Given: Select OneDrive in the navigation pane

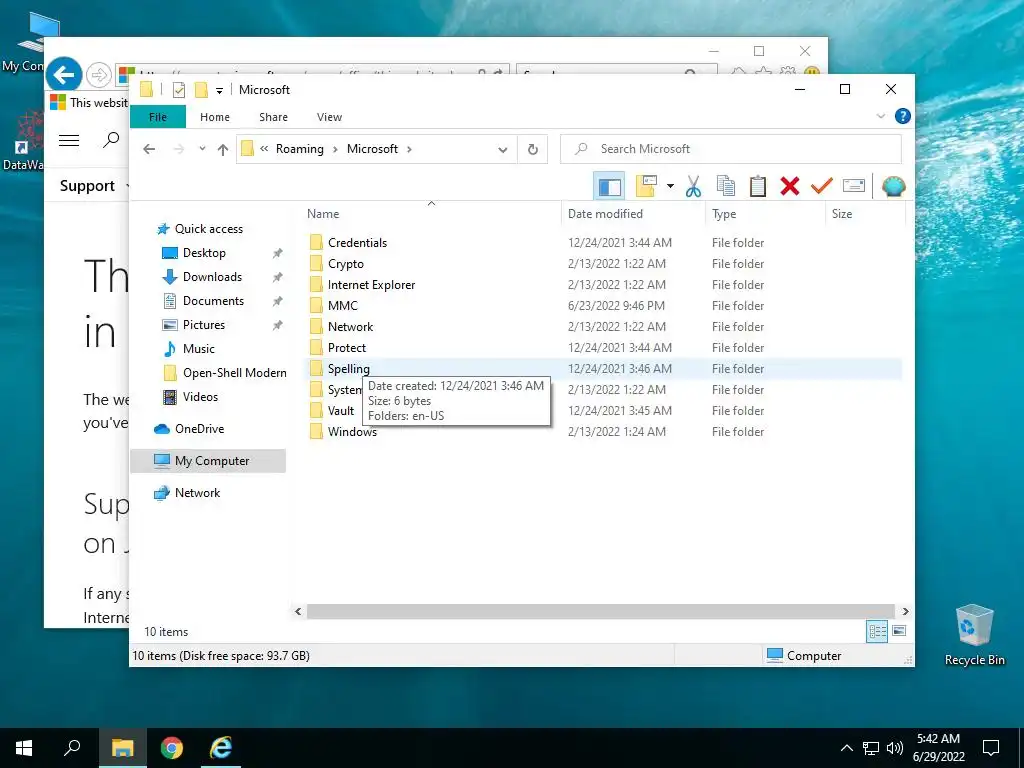Looking at the screenshot, I should 199,429.
